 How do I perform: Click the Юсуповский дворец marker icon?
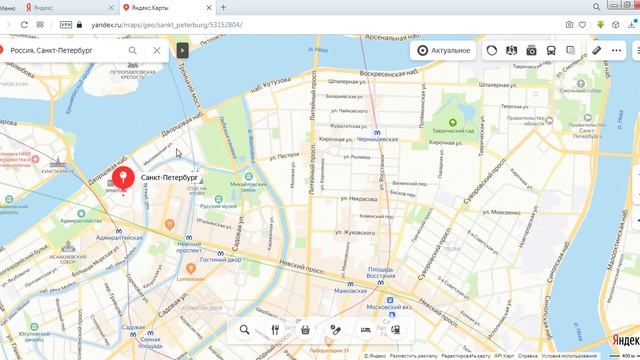[x=34, y=327]
